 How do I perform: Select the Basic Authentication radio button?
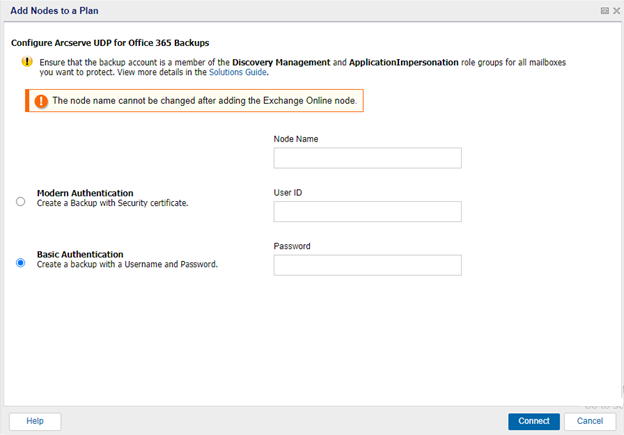tap(20, 263)
